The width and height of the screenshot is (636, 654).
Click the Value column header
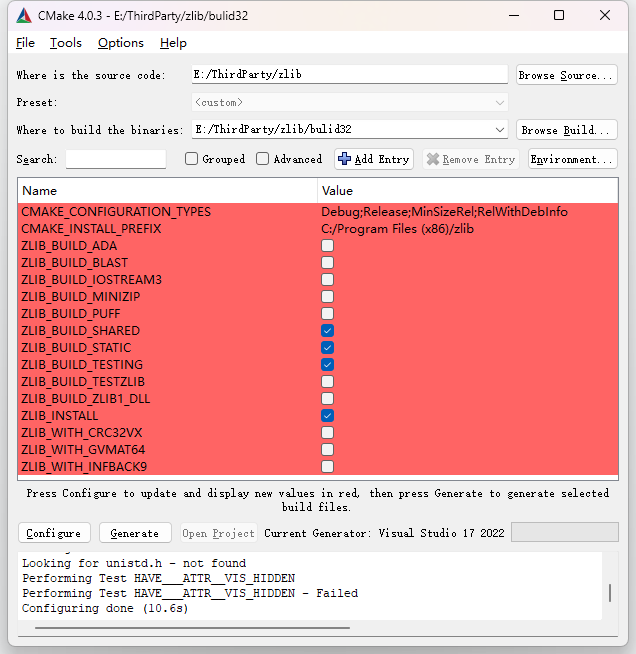(468, 191)
